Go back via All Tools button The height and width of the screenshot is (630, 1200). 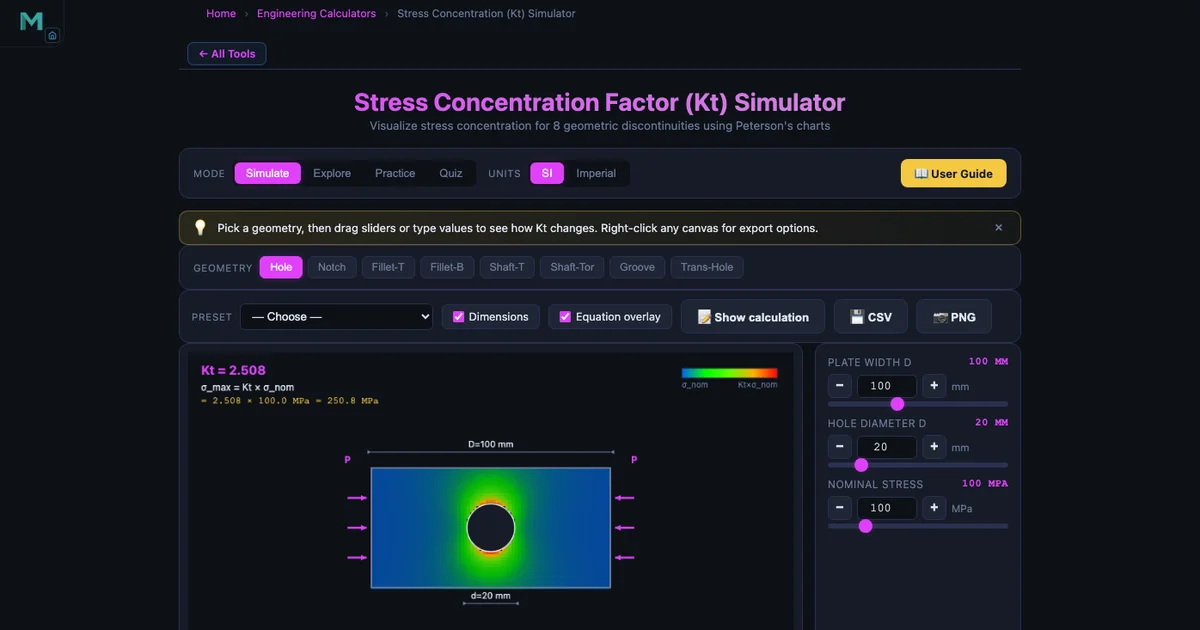227,54
